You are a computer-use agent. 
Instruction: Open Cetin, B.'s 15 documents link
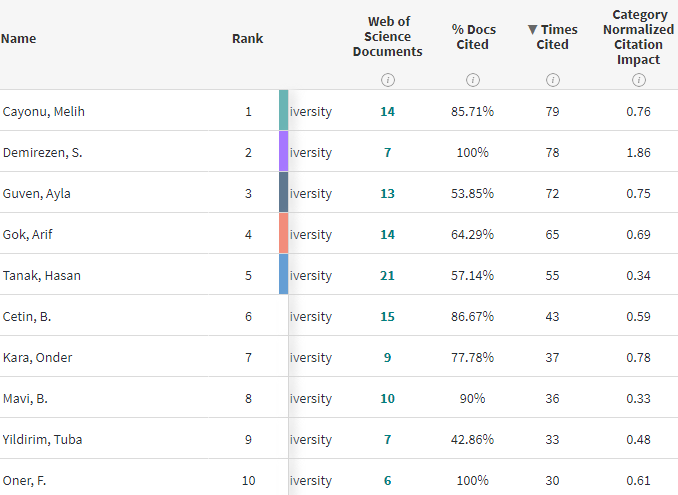click(x=388, y=316)
